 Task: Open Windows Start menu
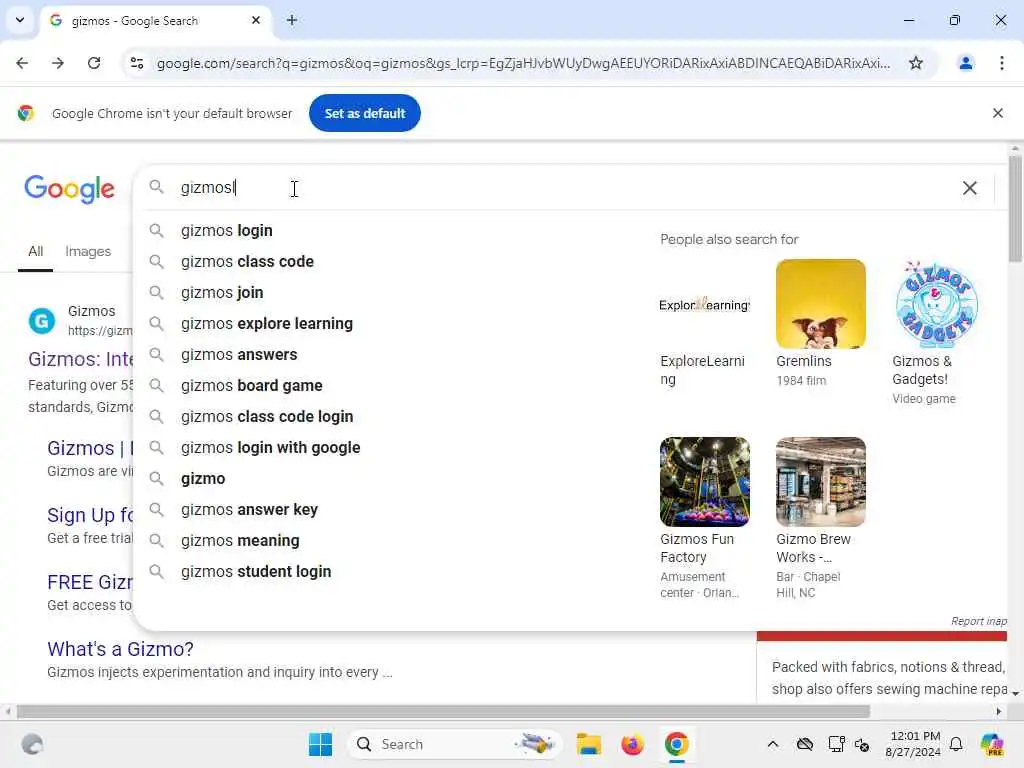click(x=320, y=744)
